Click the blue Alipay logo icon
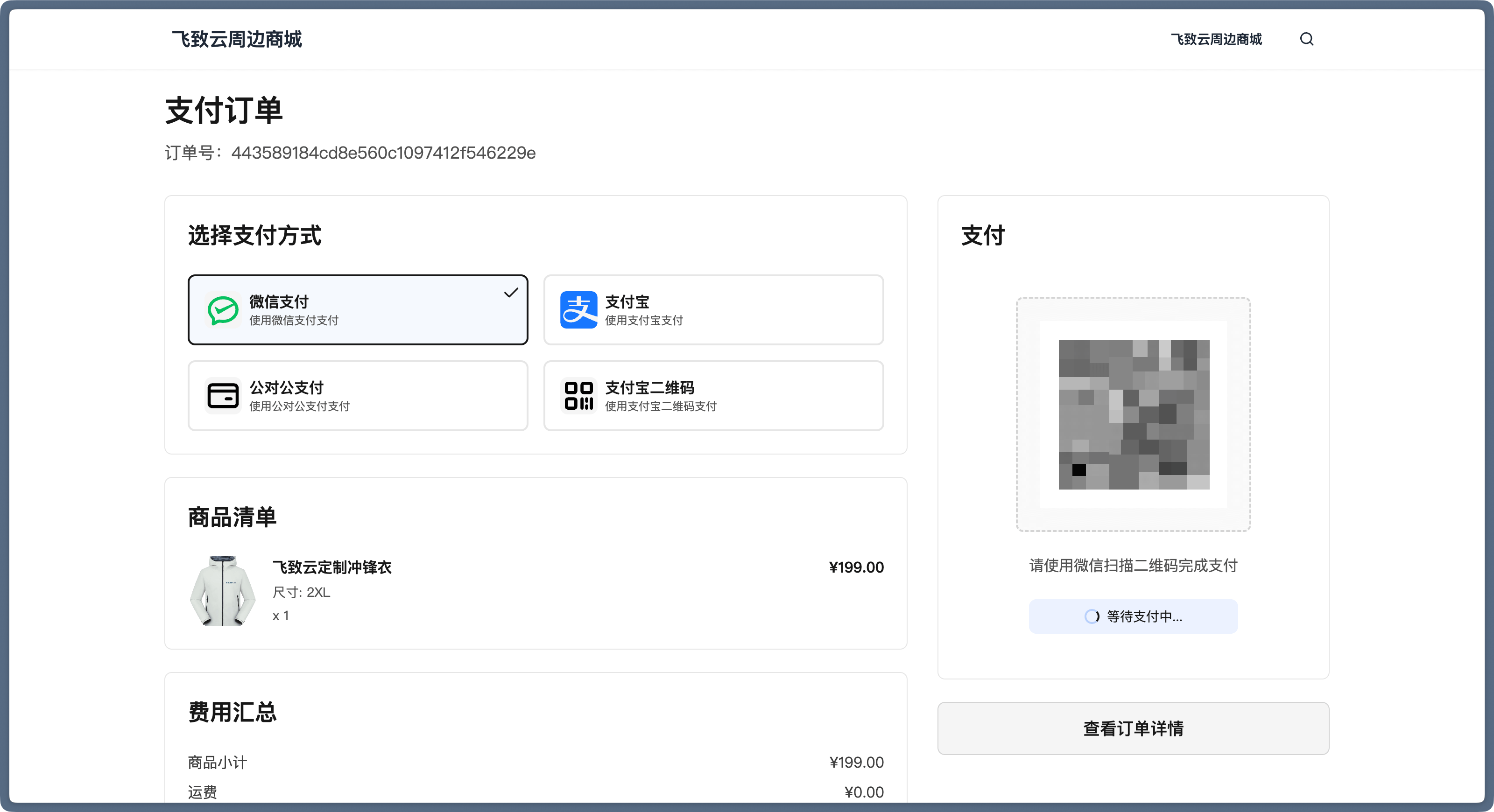The image size is (1494, 812). (x=578, y=310)
